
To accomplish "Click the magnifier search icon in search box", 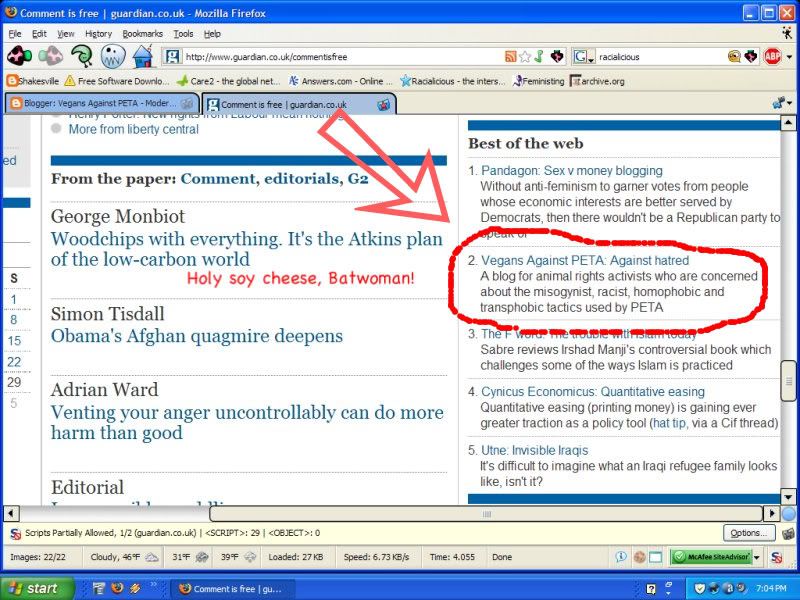I will (734, 57).
